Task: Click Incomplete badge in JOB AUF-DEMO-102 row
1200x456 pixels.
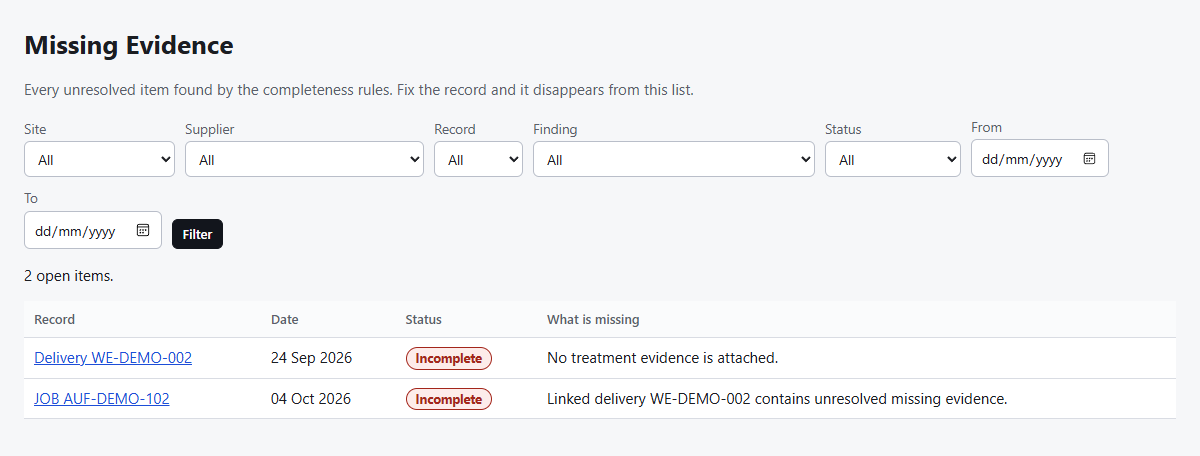Action: tap(449, 399)
